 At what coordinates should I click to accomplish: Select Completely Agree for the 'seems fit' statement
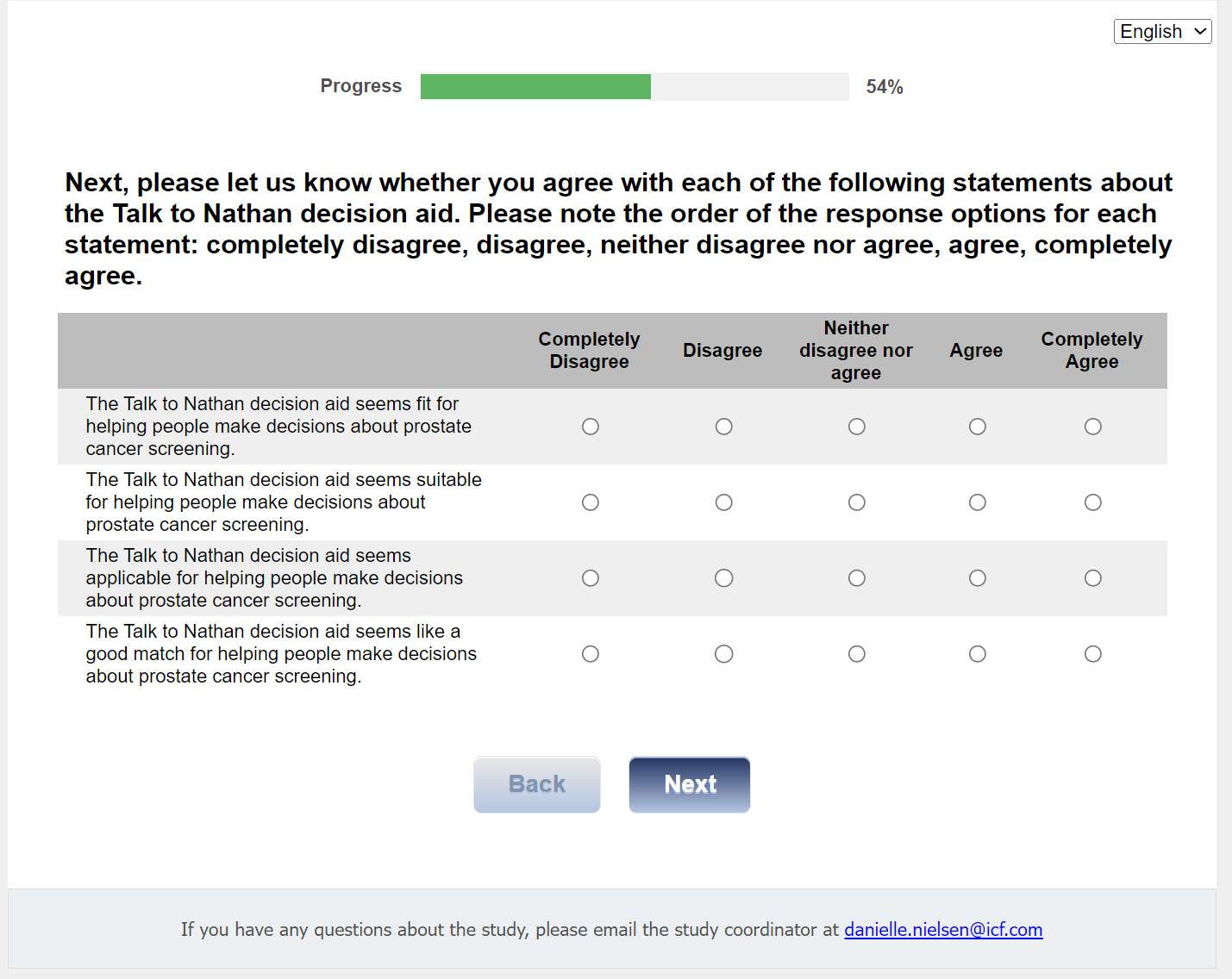coord(1092,427)
